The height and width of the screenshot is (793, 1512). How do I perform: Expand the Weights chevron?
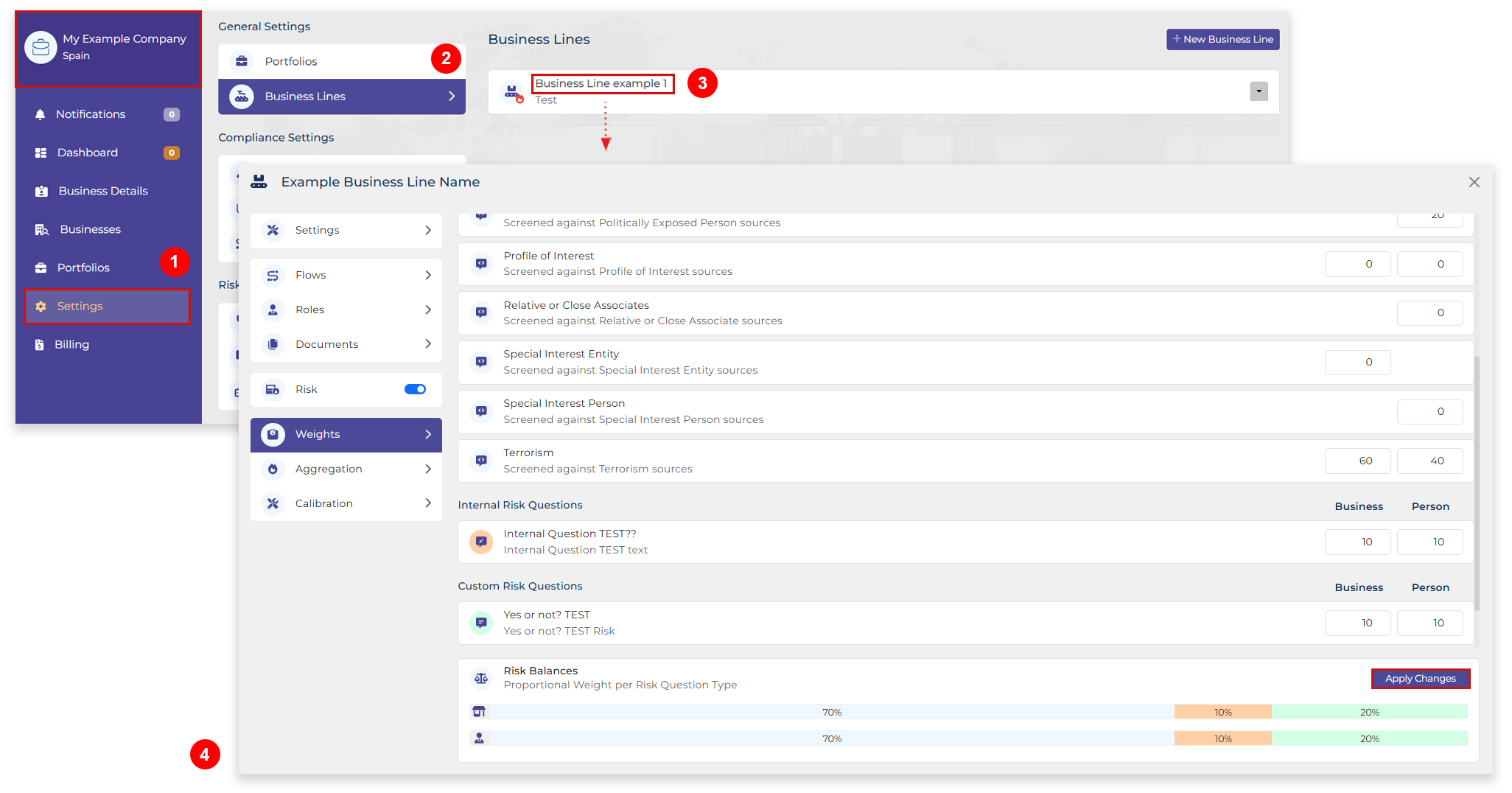[x=428, y=434]
